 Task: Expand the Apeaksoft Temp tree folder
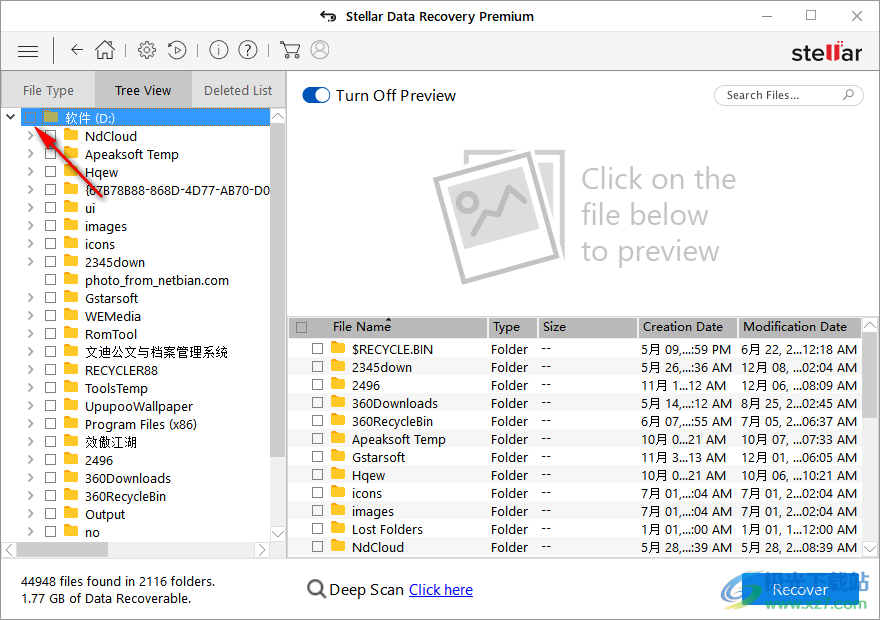30,154
